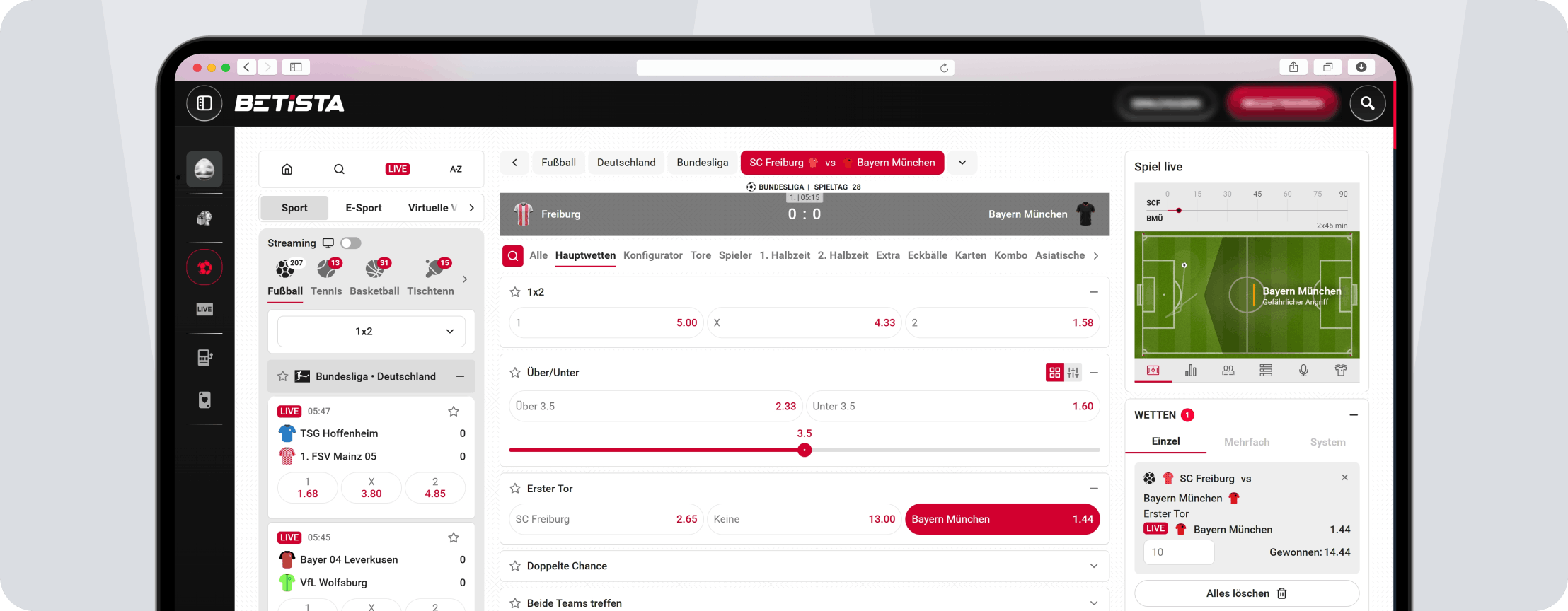This screenshot has height=611, width=1568.
Task: Star the Doppelte Chance market
Action: (x=515, y=566)
